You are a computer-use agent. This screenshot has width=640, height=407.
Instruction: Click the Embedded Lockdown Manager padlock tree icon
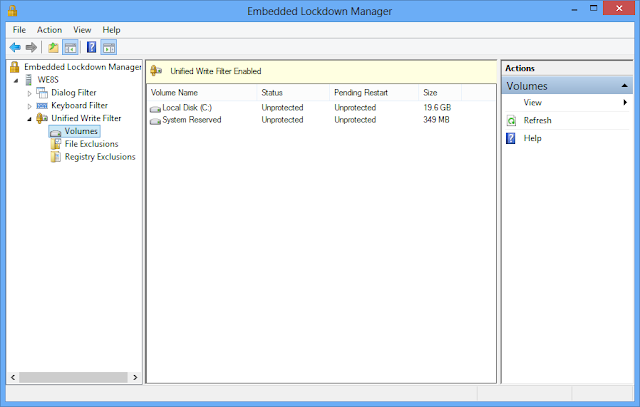[x=15, y=67]
